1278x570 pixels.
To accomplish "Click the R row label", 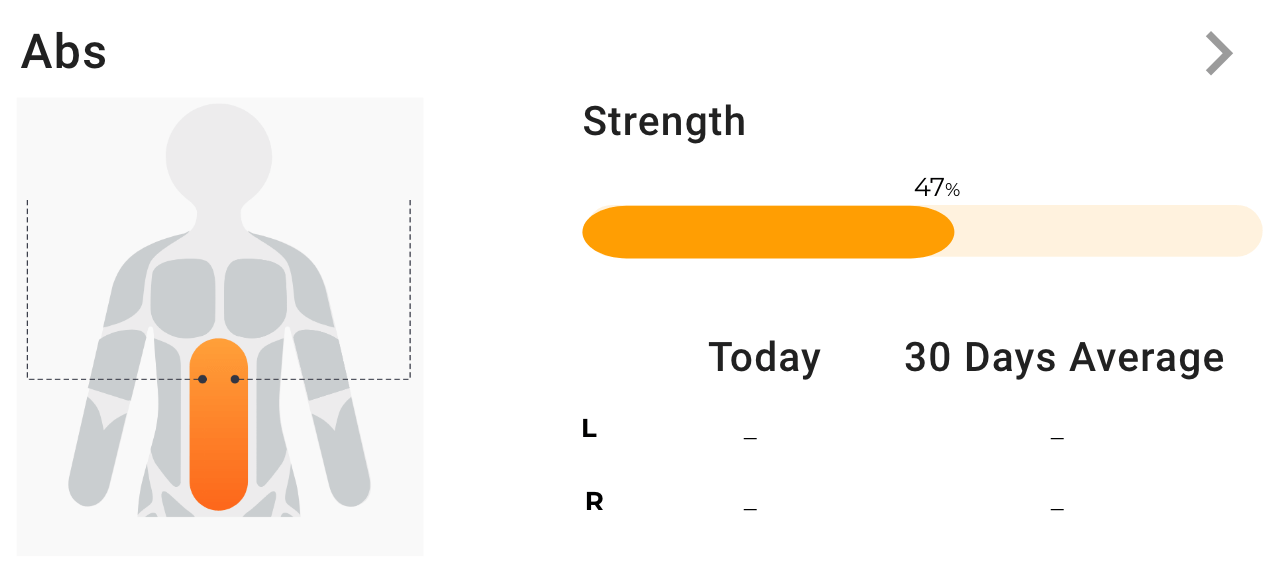I will (x=594, y=501).
